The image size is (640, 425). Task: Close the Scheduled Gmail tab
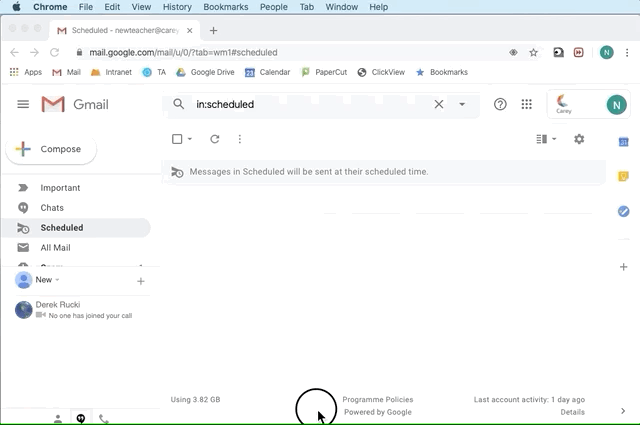(189, 31)
